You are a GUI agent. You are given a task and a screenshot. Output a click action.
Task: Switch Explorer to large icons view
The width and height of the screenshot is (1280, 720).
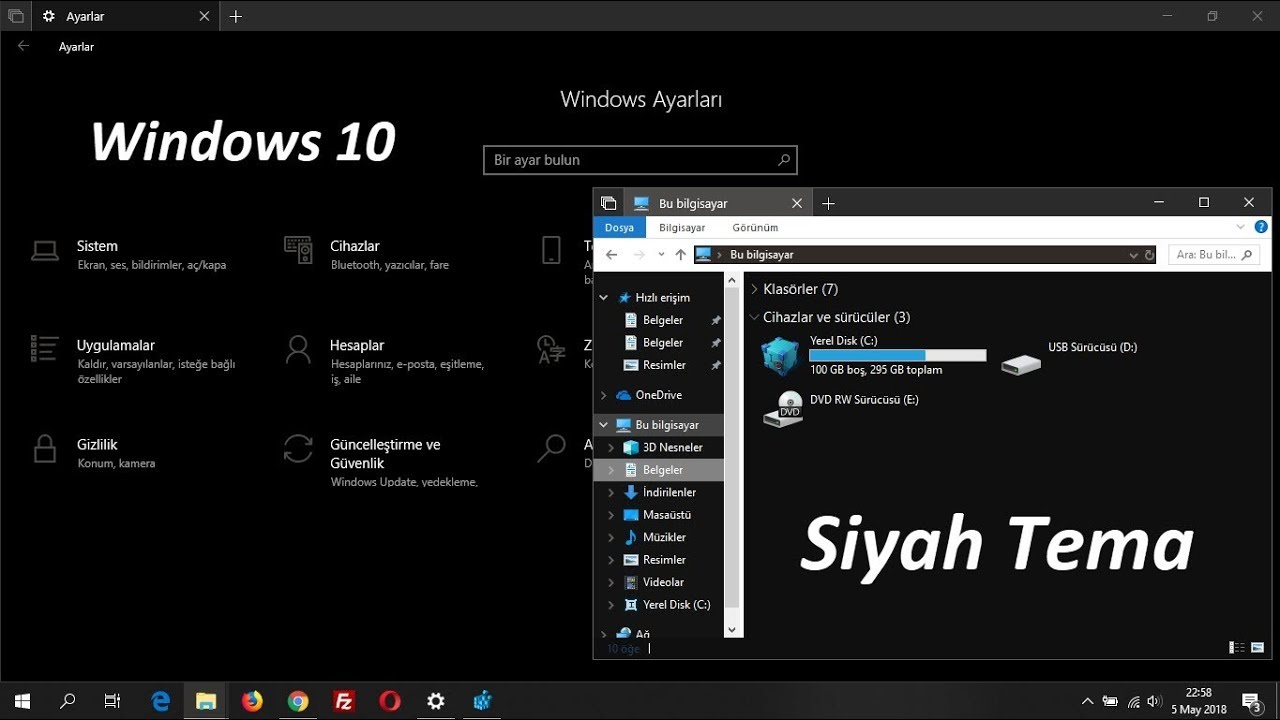[1258, 648]
